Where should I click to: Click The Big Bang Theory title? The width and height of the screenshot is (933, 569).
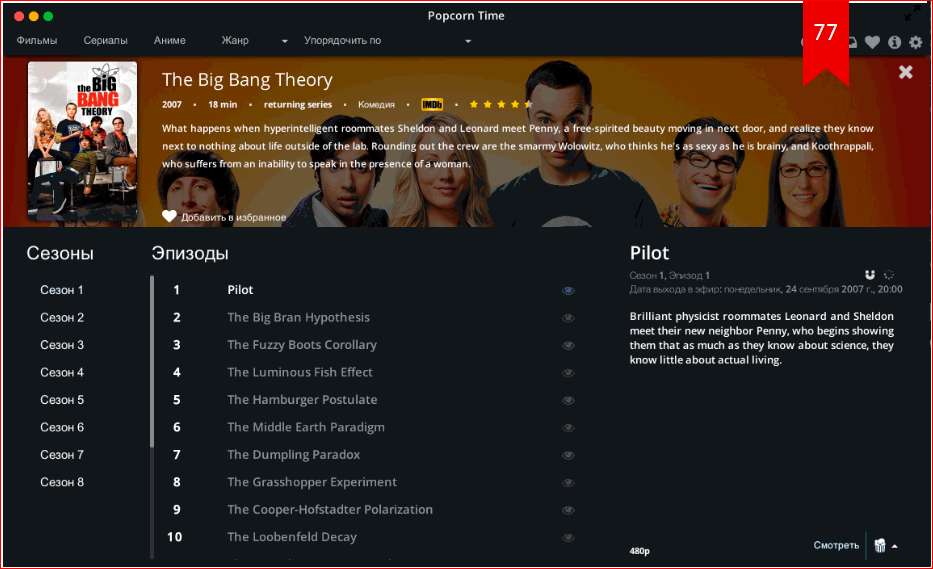(247, 80)
